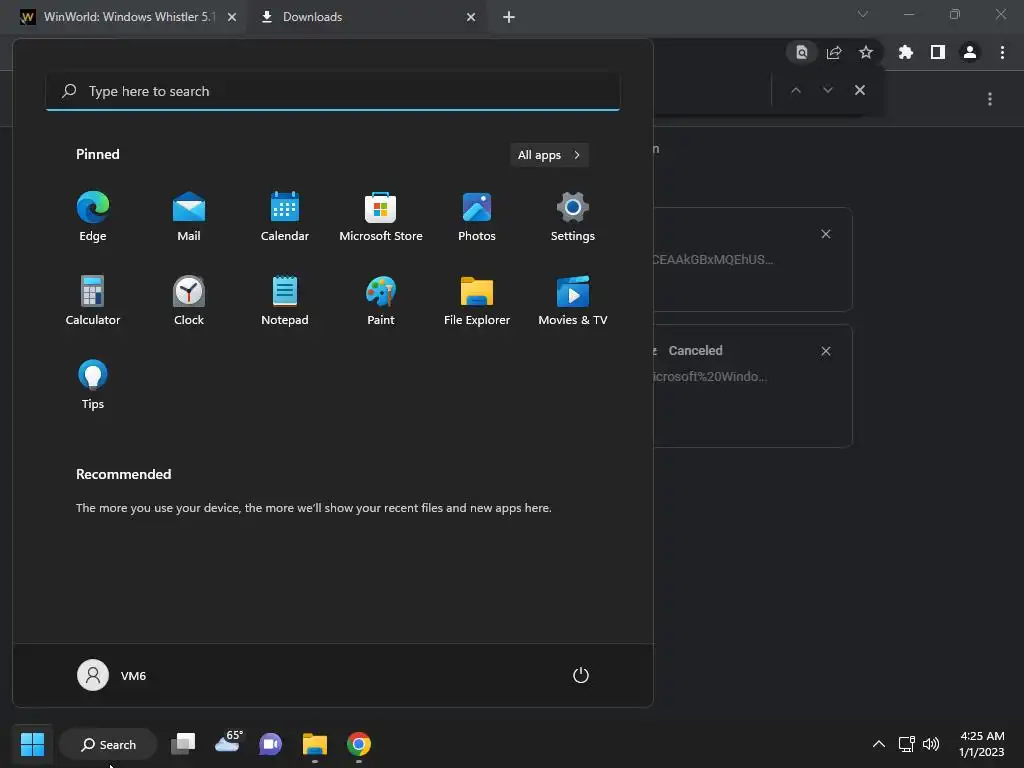Open the network status tray icon

pyautogui.click(x=906, y=744)
